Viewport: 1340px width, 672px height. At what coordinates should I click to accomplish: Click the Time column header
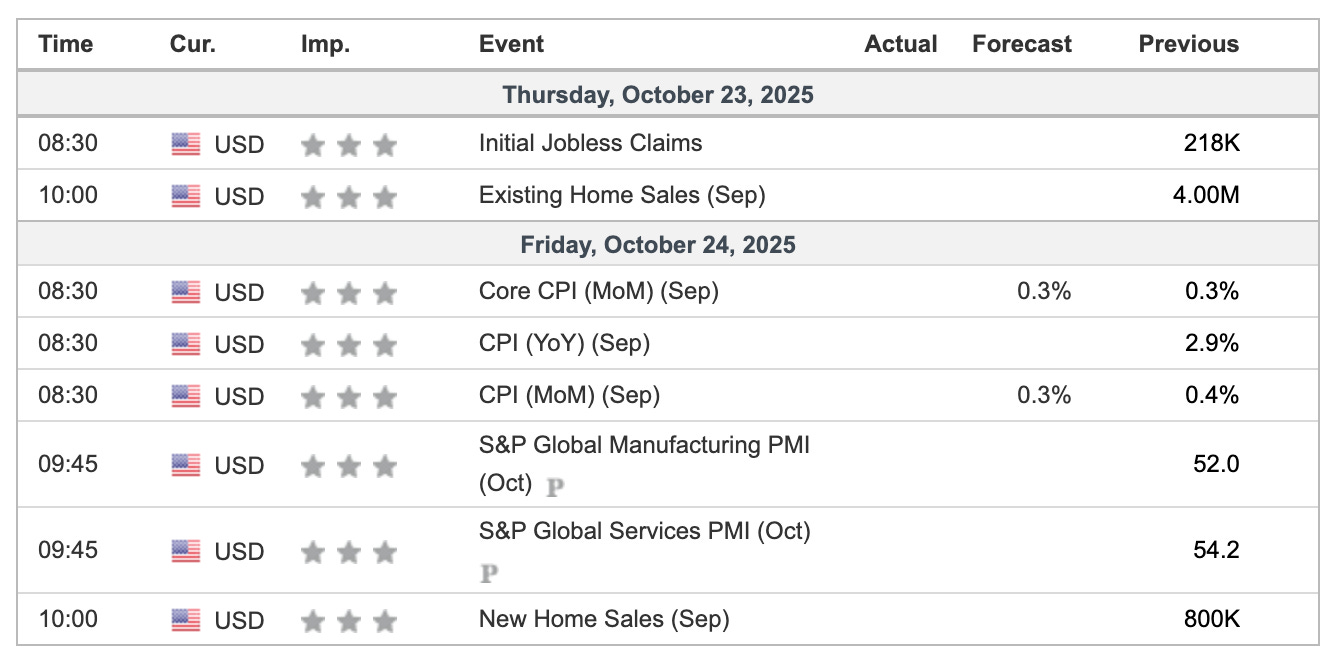point(65,44)
